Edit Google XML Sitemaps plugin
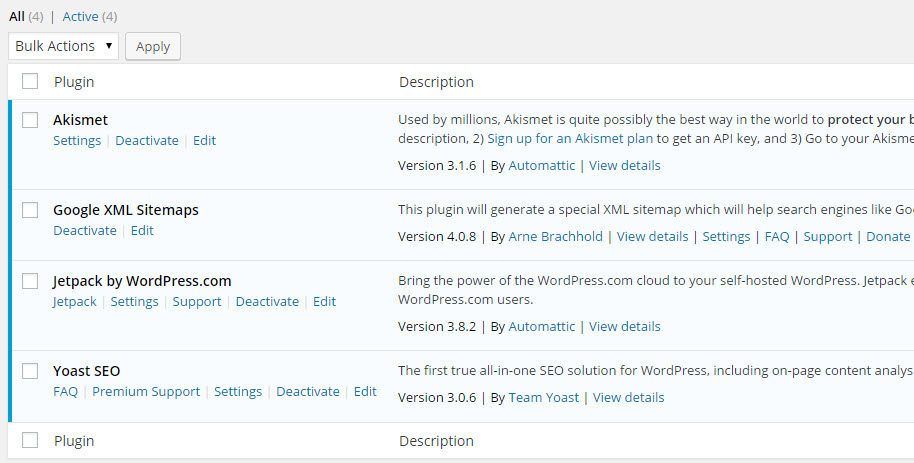The height and width of the screenshot is (463, 914). tap(142, 230)
